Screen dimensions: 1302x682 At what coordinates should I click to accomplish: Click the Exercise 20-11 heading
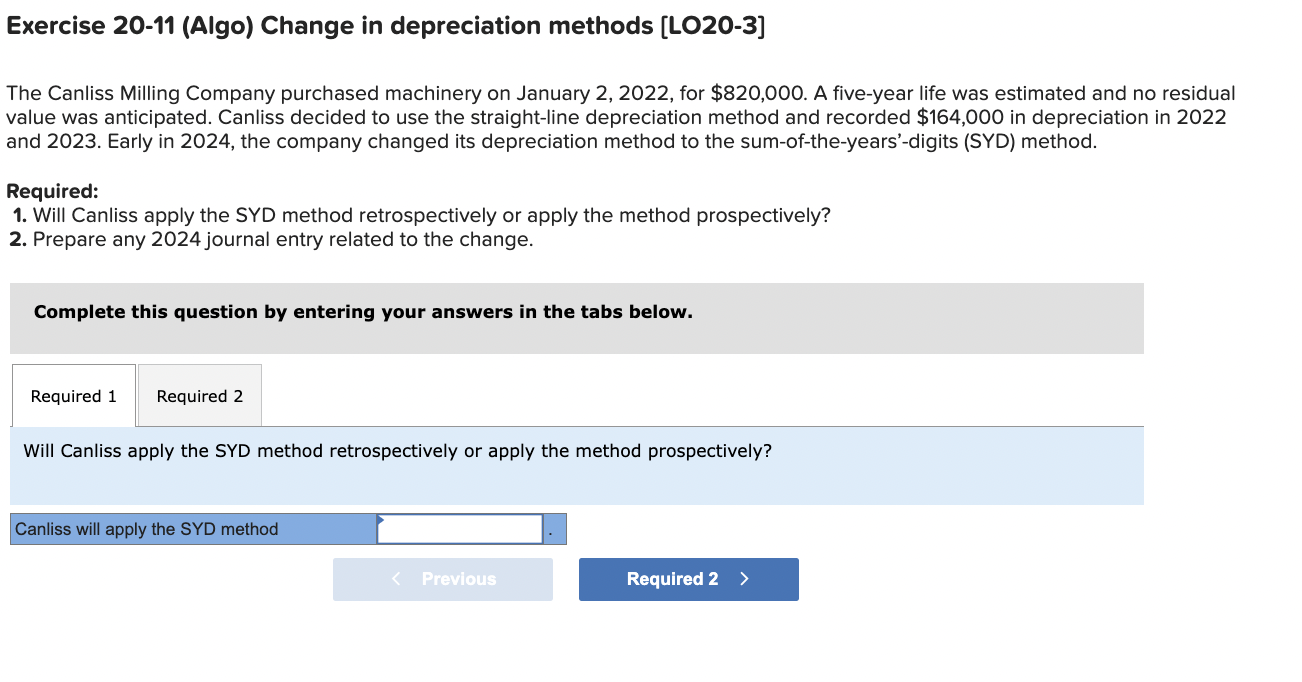(385, 25)
